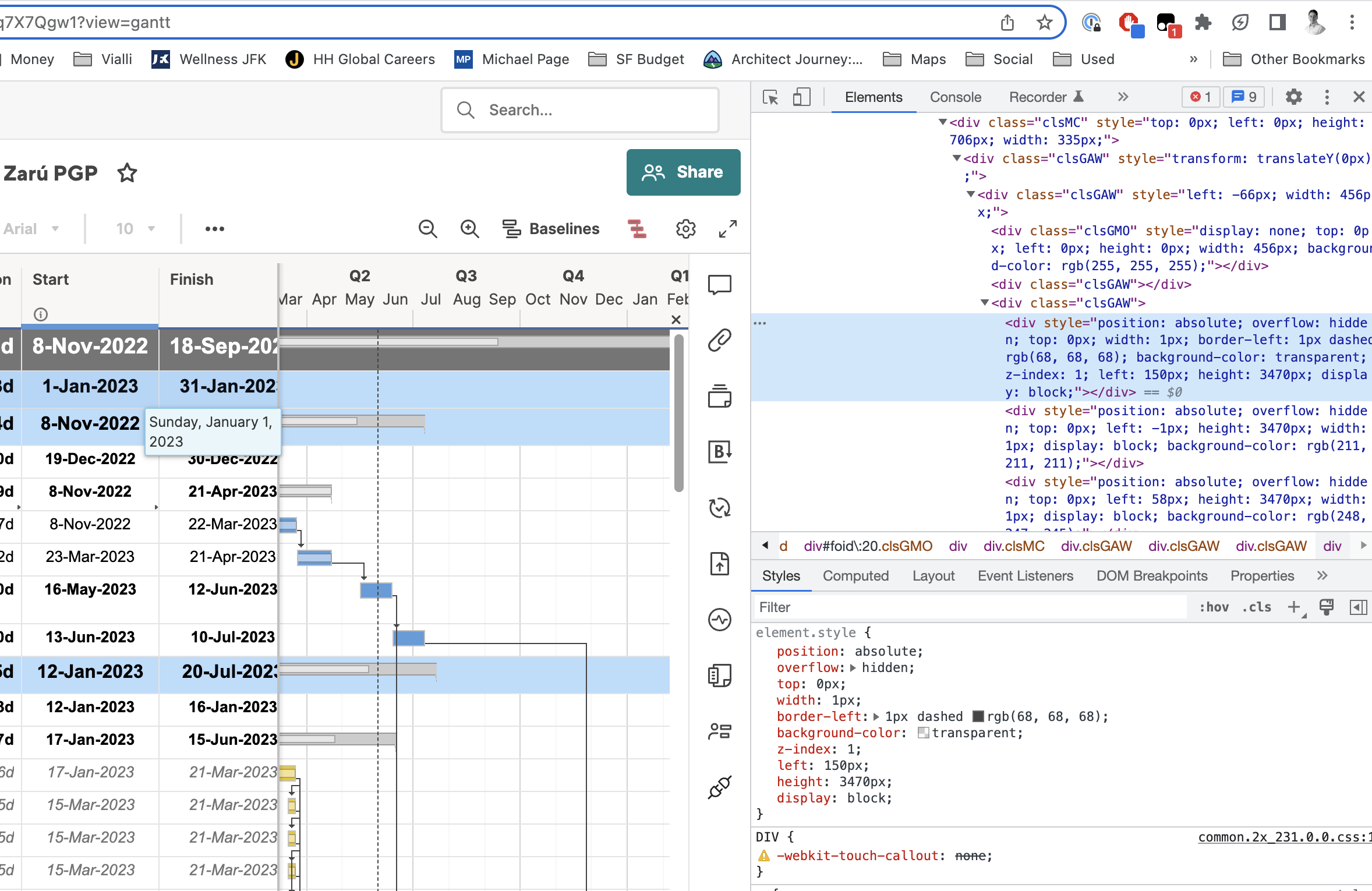This screenshot has width=1372, height=891.
Task: Open the Chrome three-dot menu
Action: click(1352, 23)
